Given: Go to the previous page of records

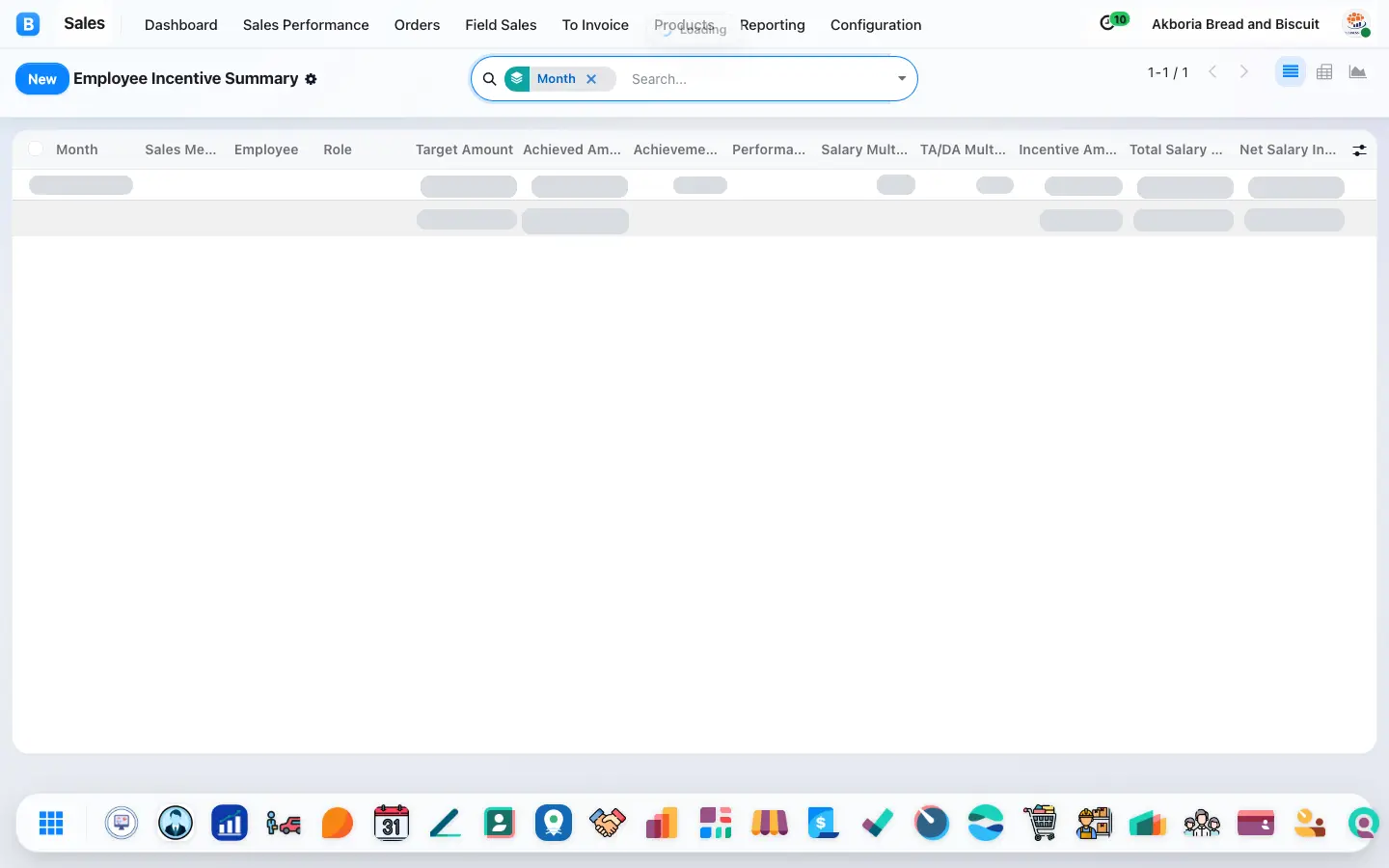Looking at the screenshot, I should (x=1213, y=72).
